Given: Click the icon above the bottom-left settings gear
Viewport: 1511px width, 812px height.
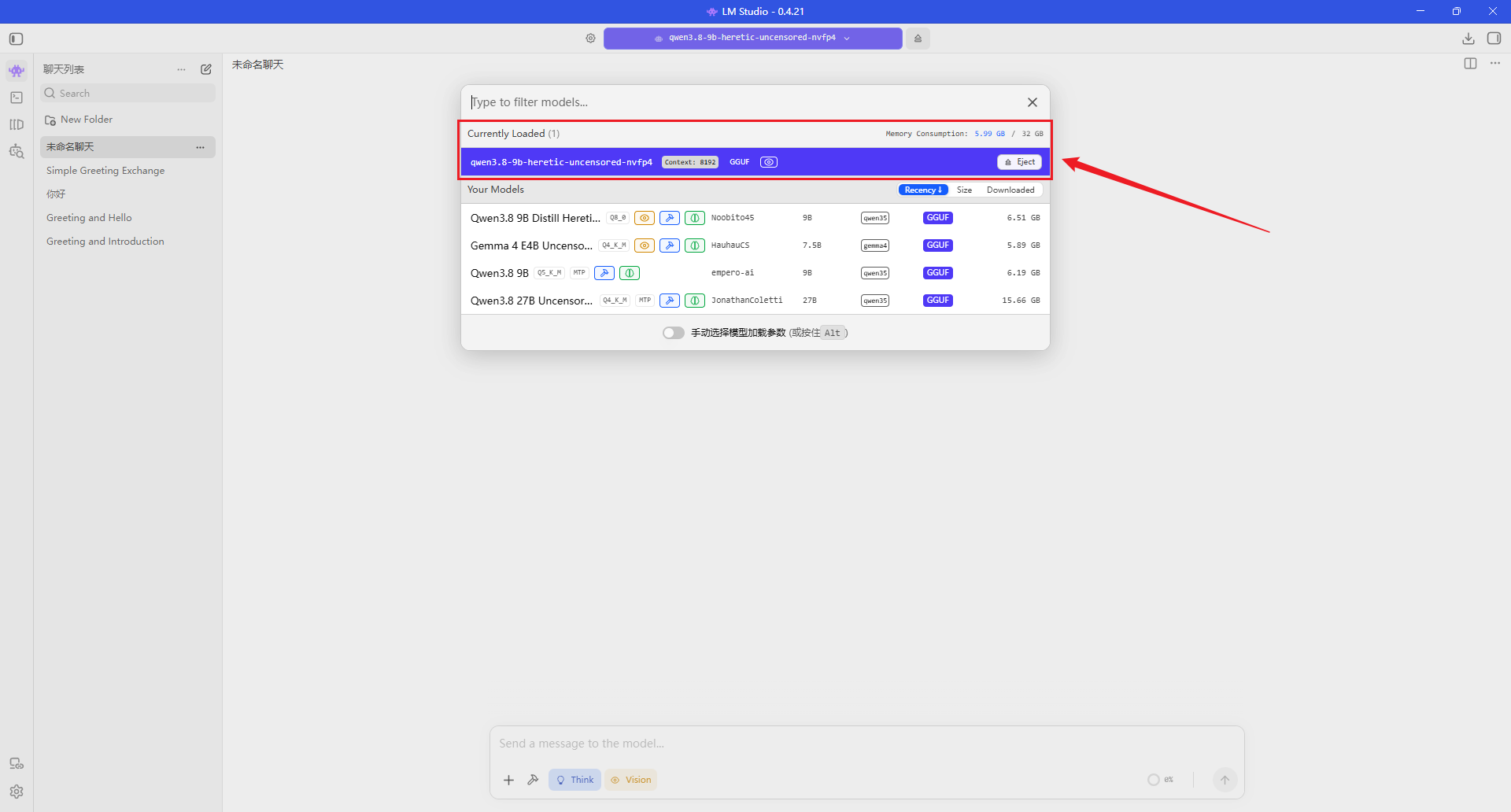Looking at the screenshot, I should pyautogui.click(x=17, y=763).
